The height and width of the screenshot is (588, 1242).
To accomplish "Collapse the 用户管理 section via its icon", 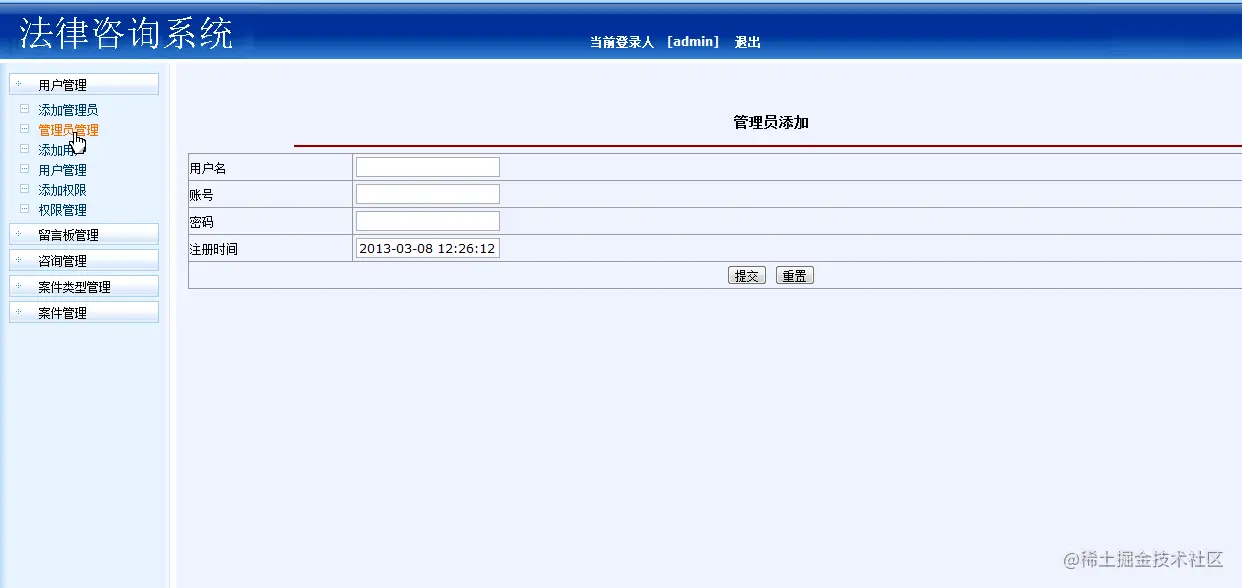I will click(18, 83).
